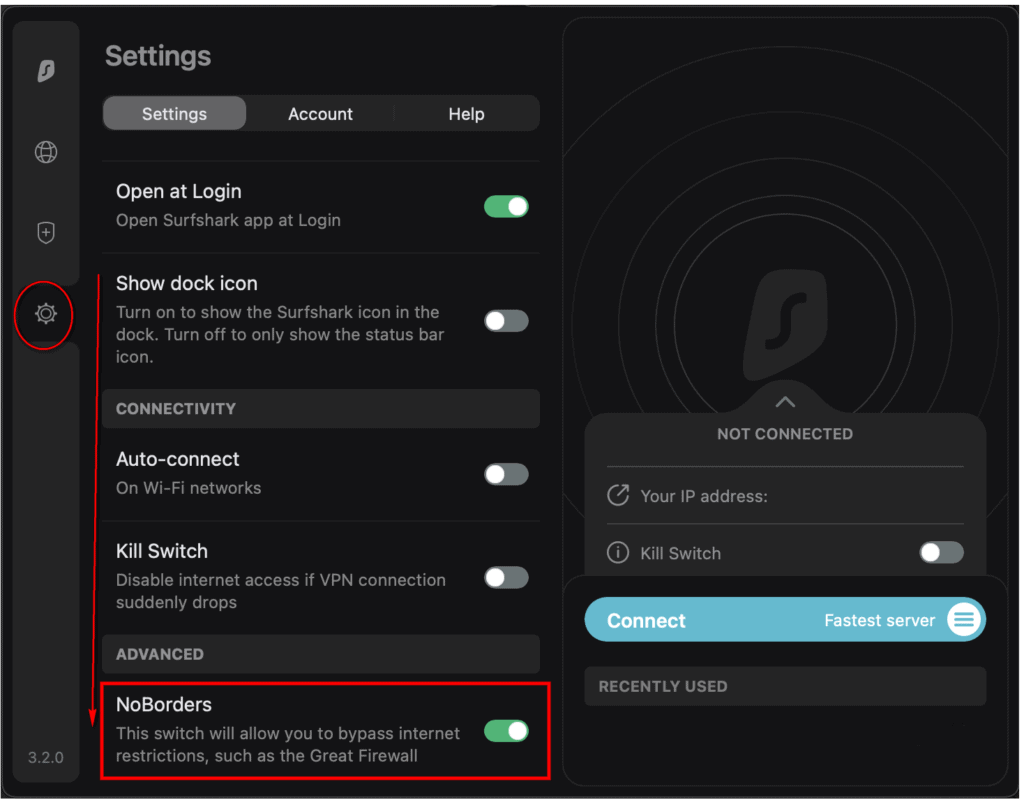1024x802 pixels.
Task: Turn on Auto-connect for Wi-Fi networks
Action: click(x=506, y=473)
